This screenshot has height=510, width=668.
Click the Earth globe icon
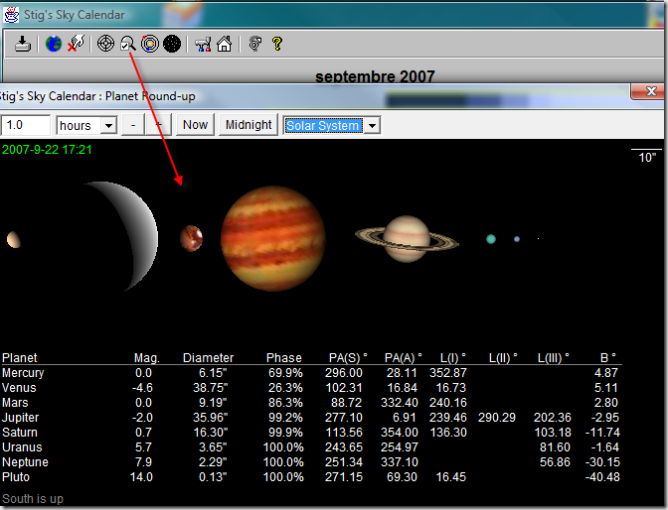[x=53, y=44]
